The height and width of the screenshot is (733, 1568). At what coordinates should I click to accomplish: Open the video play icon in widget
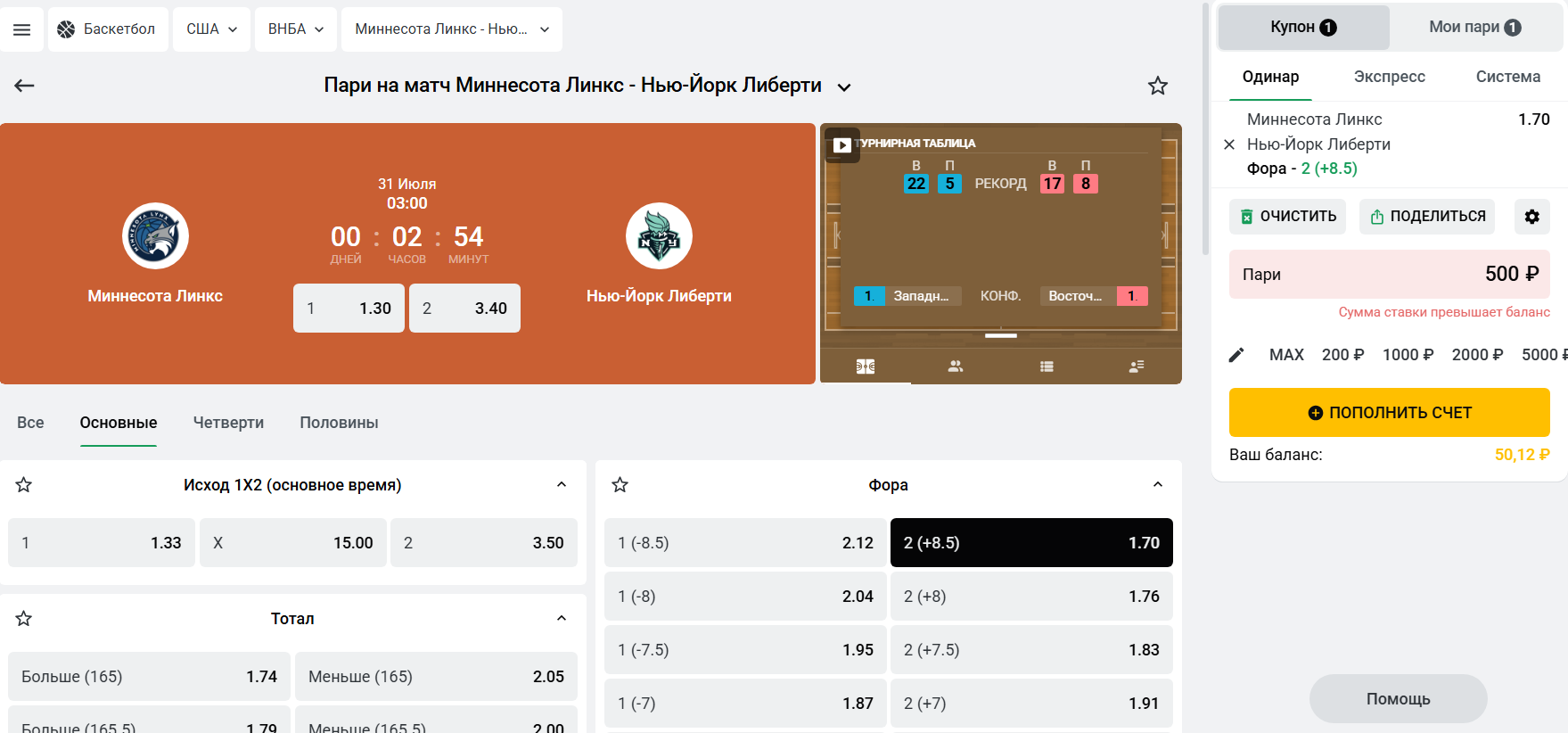(842, 144)
